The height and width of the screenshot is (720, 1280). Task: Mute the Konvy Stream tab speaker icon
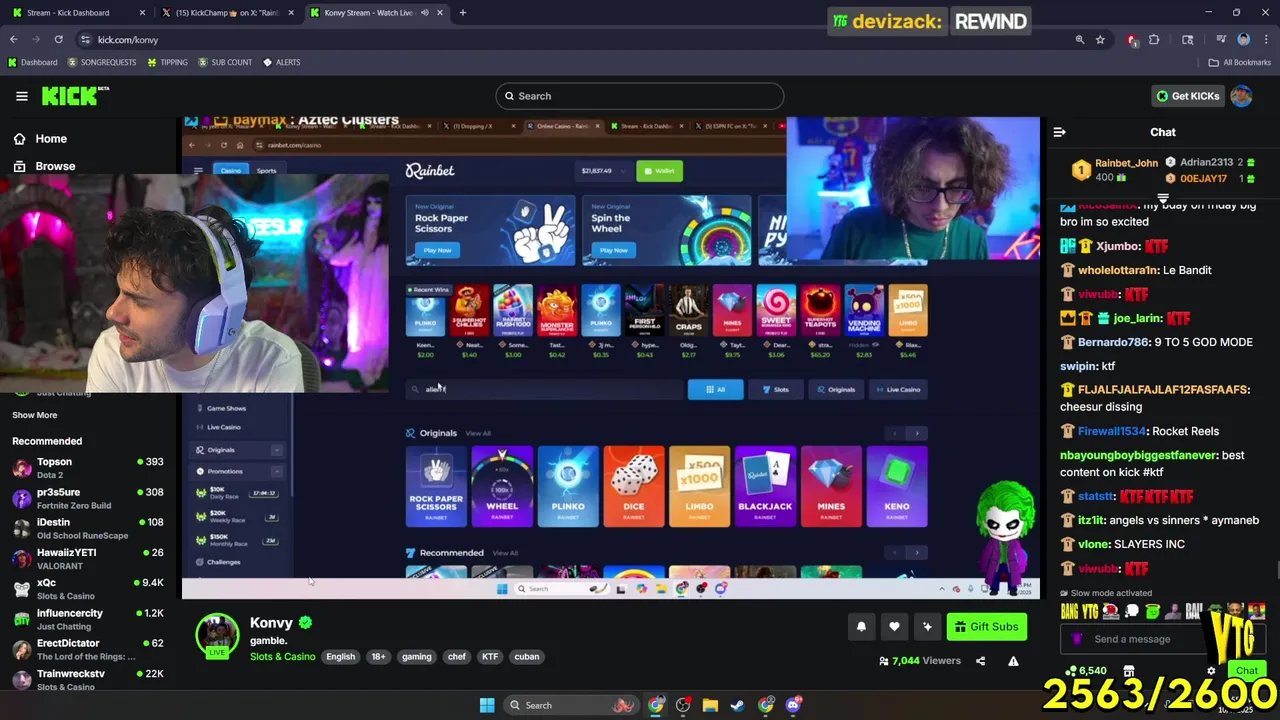424,13
